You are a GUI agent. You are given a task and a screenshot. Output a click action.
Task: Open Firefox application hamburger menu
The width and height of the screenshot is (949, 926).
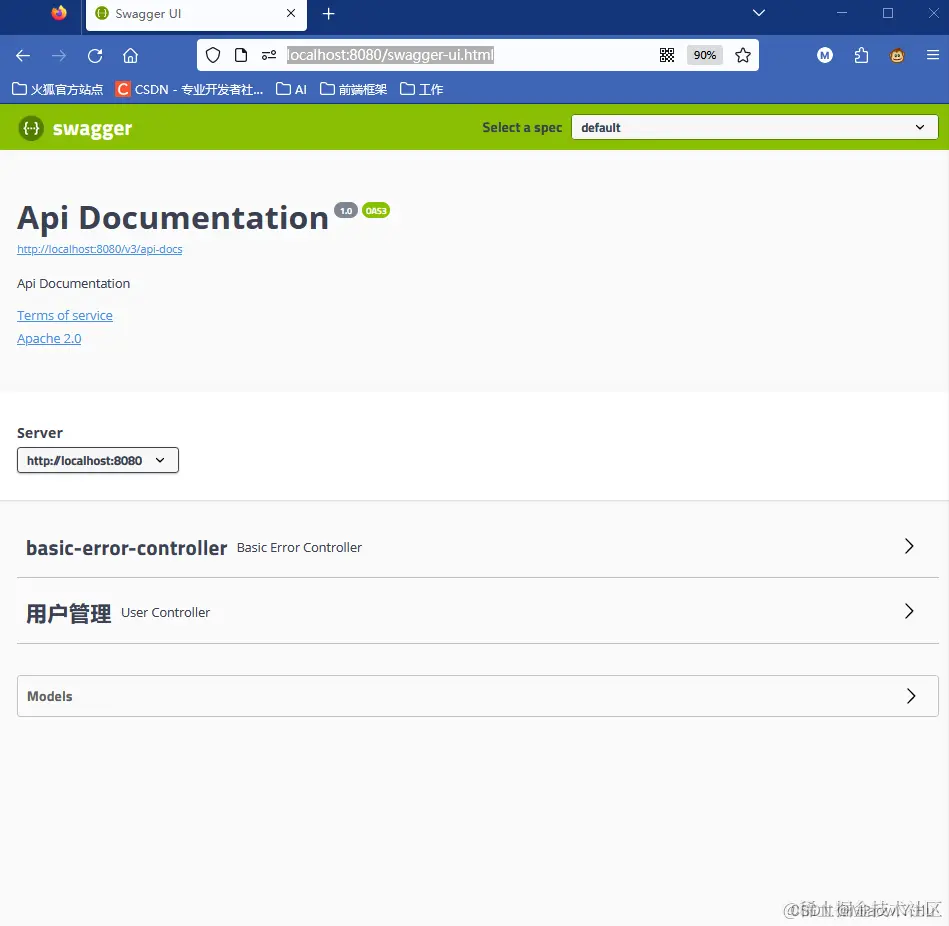tap(933, 55)
